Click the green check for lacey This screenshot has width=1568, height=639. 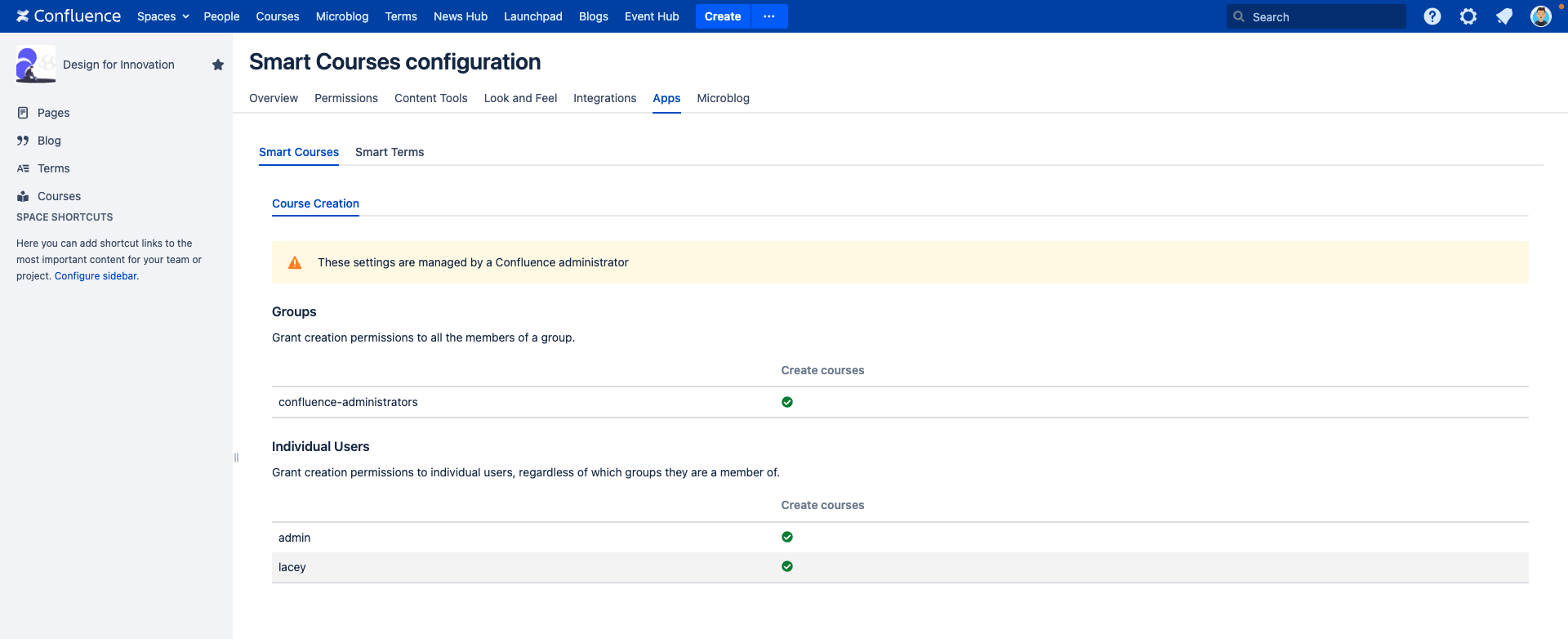787,566
